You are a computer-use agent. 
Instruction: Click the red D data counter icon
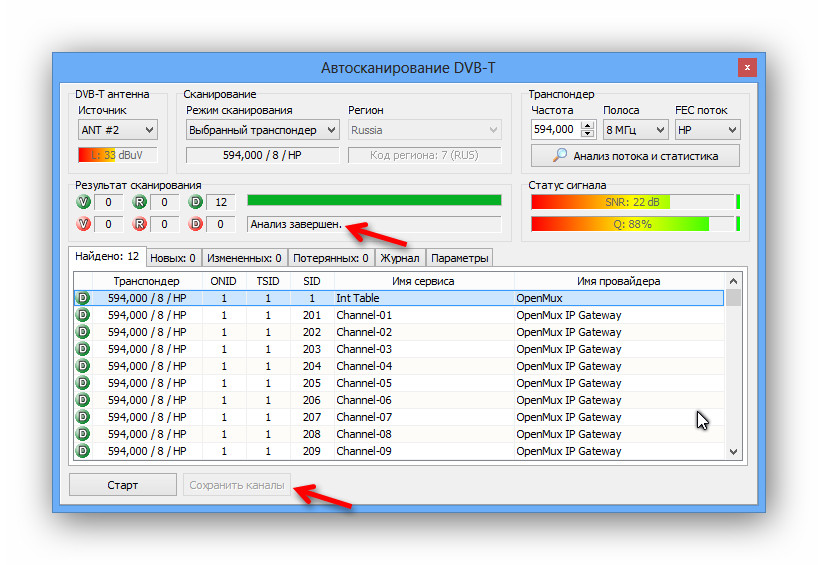pyautogui.click(x=196, y=223)
